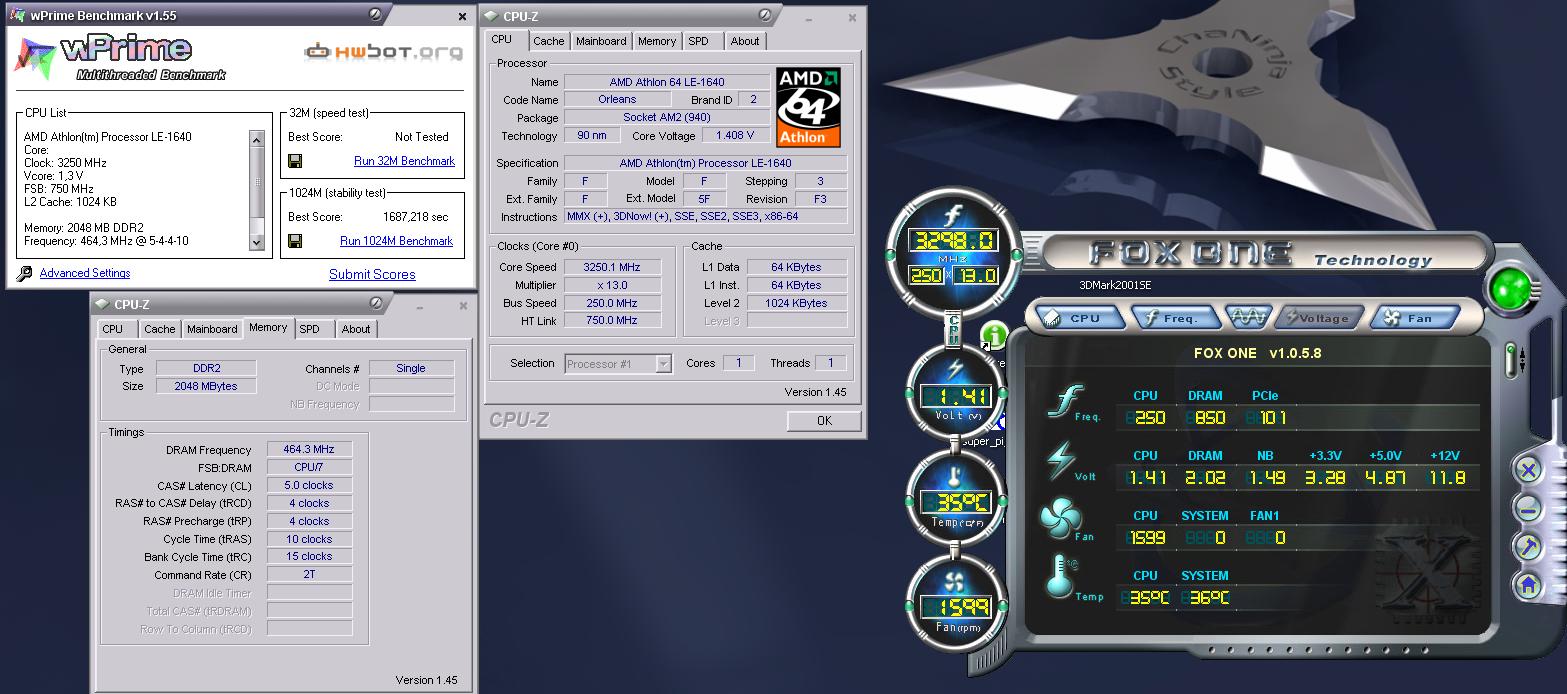This screenshot has width=1567, height=694.
Task: Click the Fox One +12V reading 11.8
Action: (1445, 478)
